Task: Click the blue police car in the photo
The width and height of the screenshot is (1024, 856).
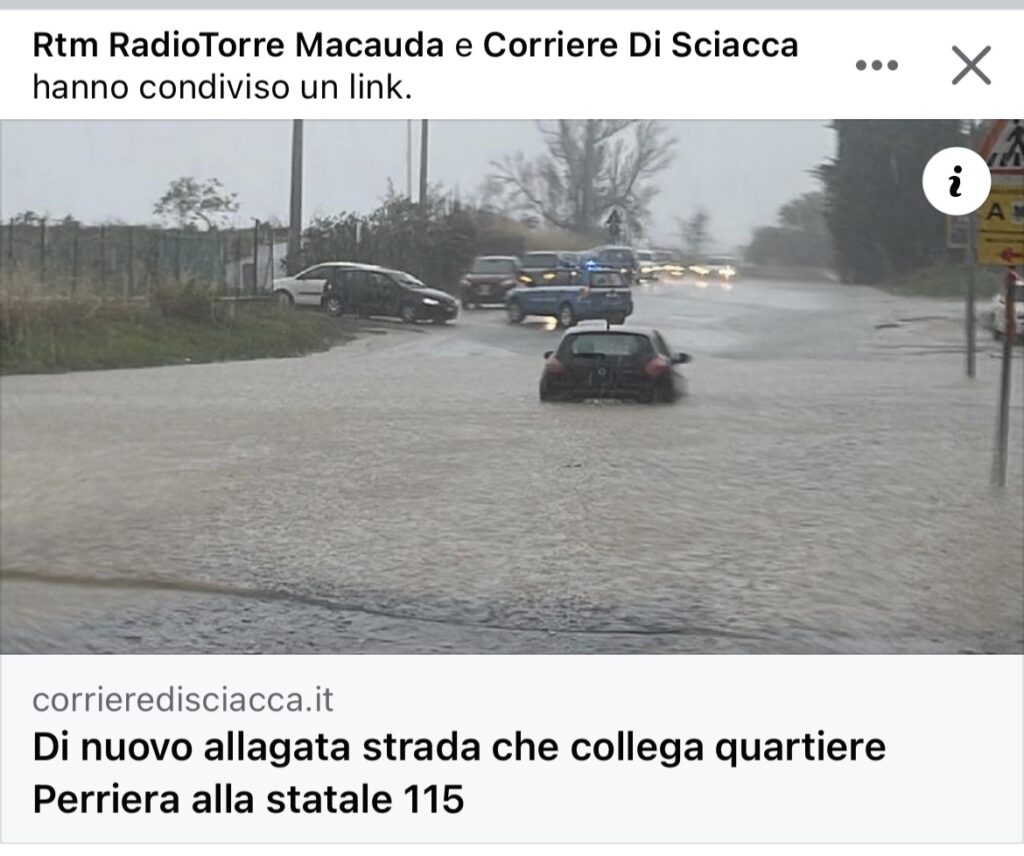Action: coord(569,296)
